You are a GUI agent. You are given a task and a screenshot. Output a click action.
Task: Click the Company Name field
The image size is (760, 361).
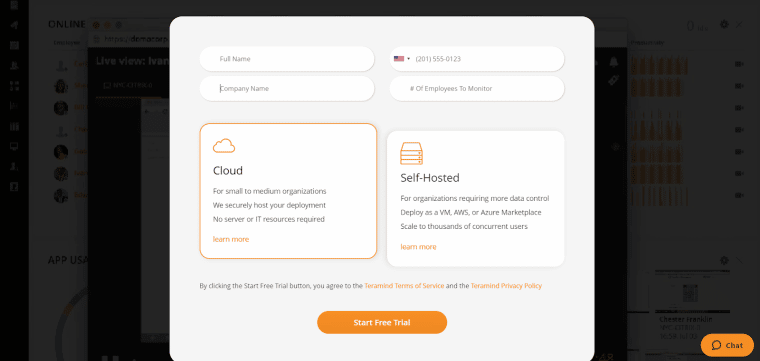coord(287,89)
